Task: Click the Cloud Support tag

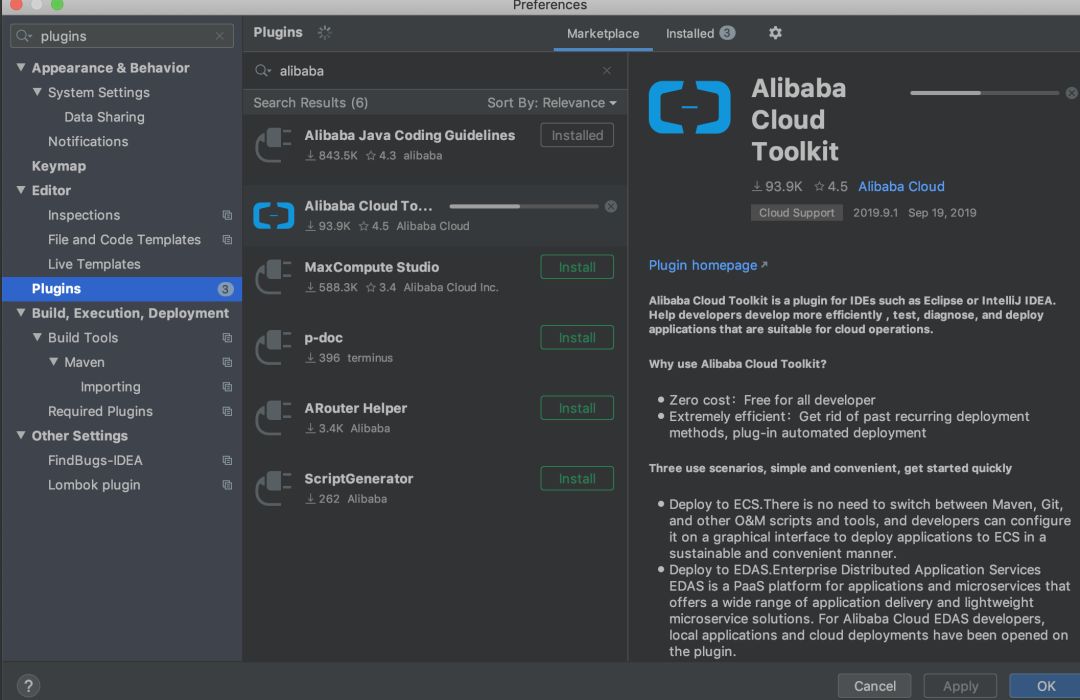Action: point(796,213)
